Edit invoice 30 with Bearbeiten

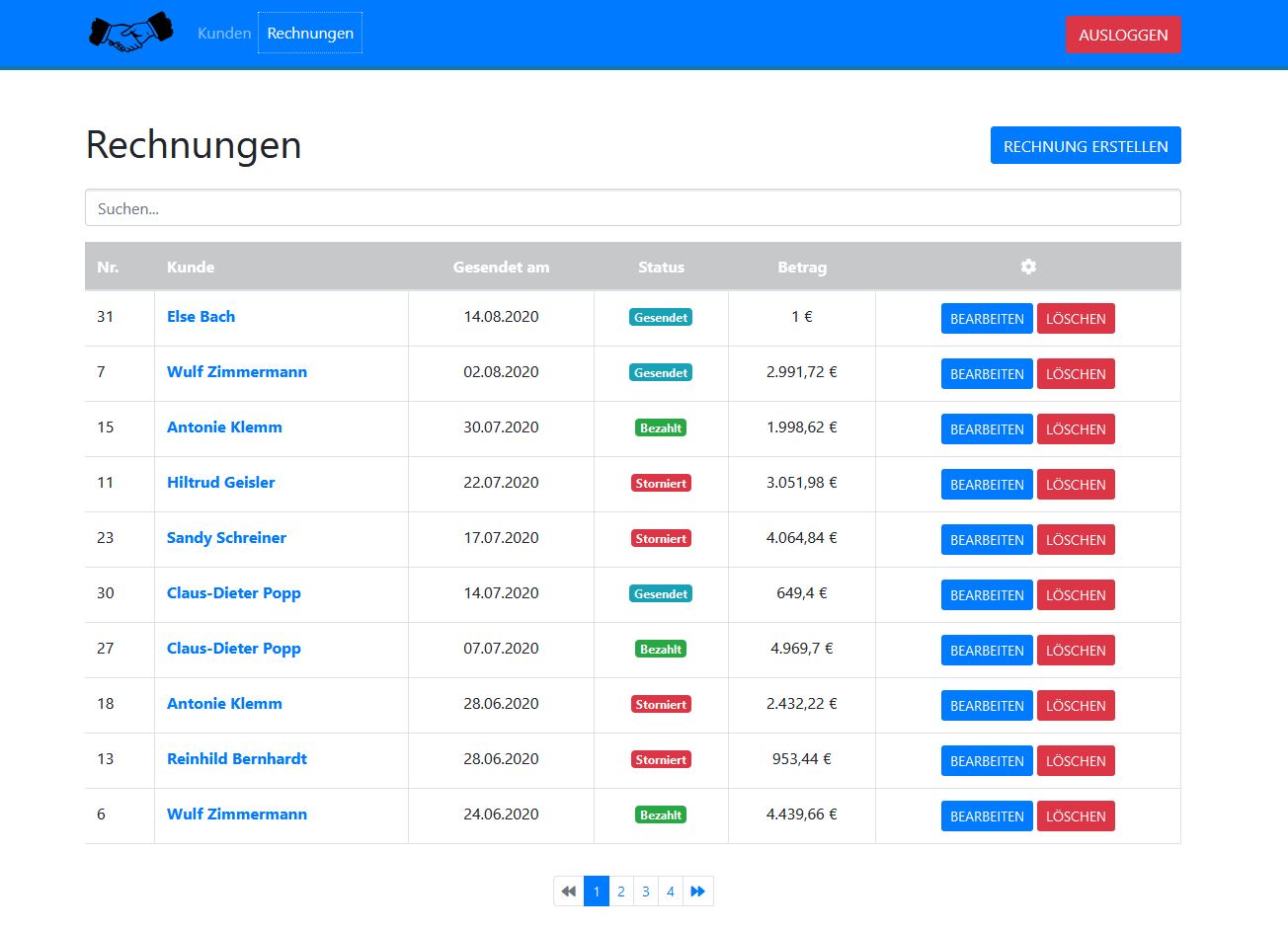coord(987,595)
